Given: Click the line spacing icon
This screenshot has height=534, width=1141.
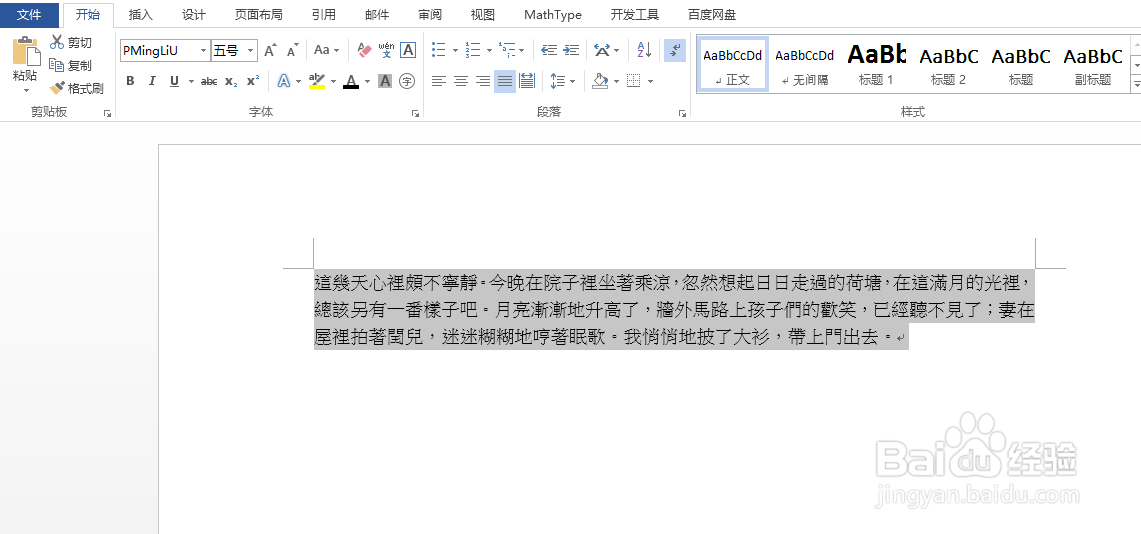Looking at the screenshot, I should click(557, 81).
